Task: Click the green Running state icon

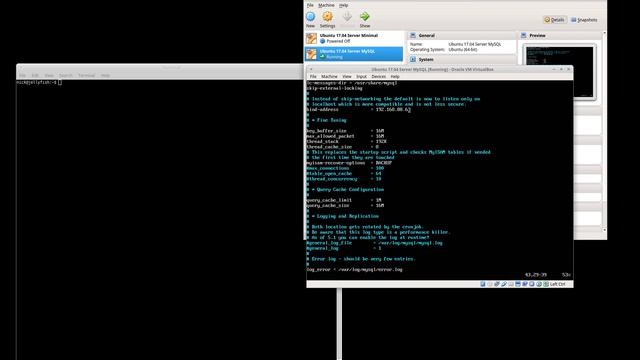Action: [x=322, y=57]
